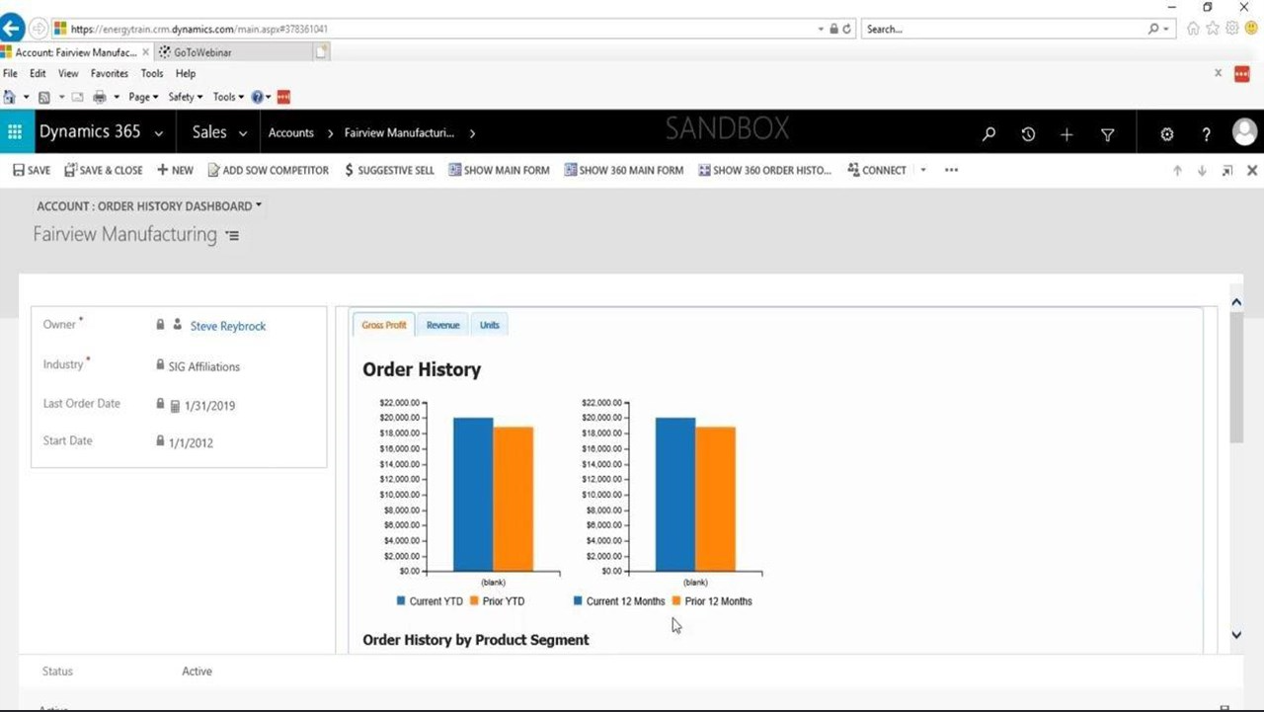Open the Safety dropdown in browser toolbar

(x=185, y=97)
